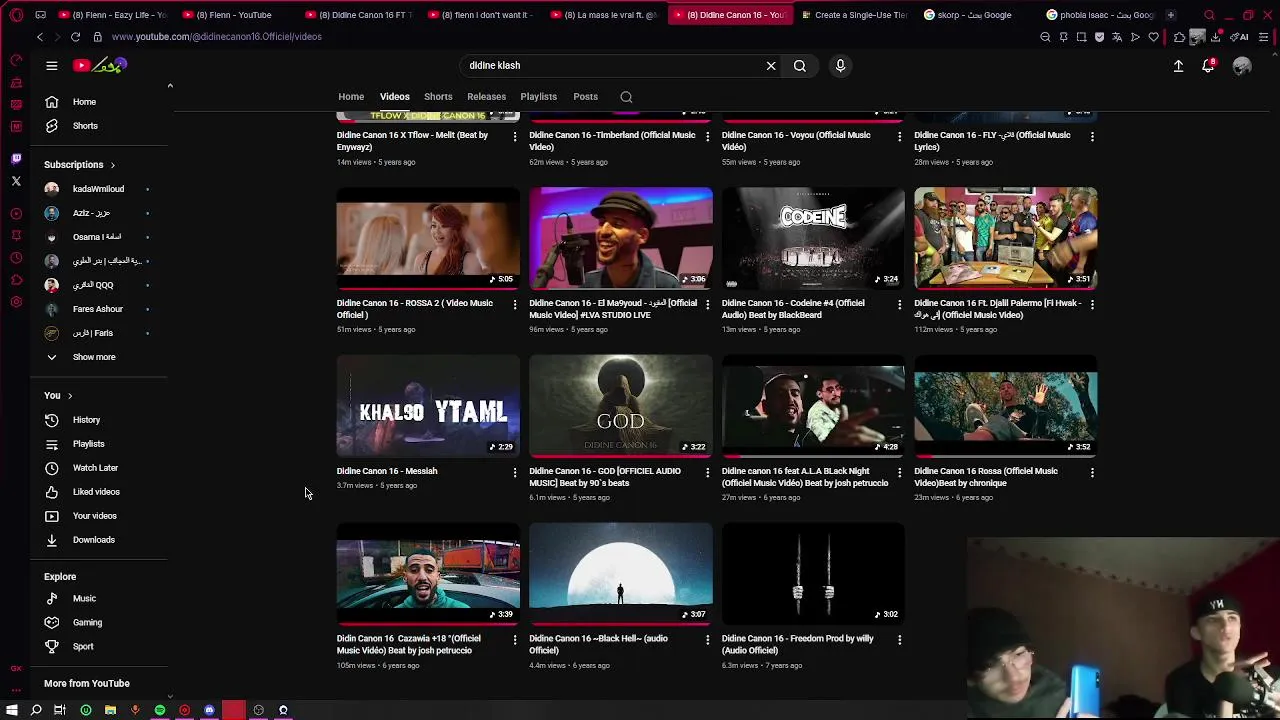Open watch History
This screenshot has height=720, width=1280.
pyautogui.click(x=98, y=420)
